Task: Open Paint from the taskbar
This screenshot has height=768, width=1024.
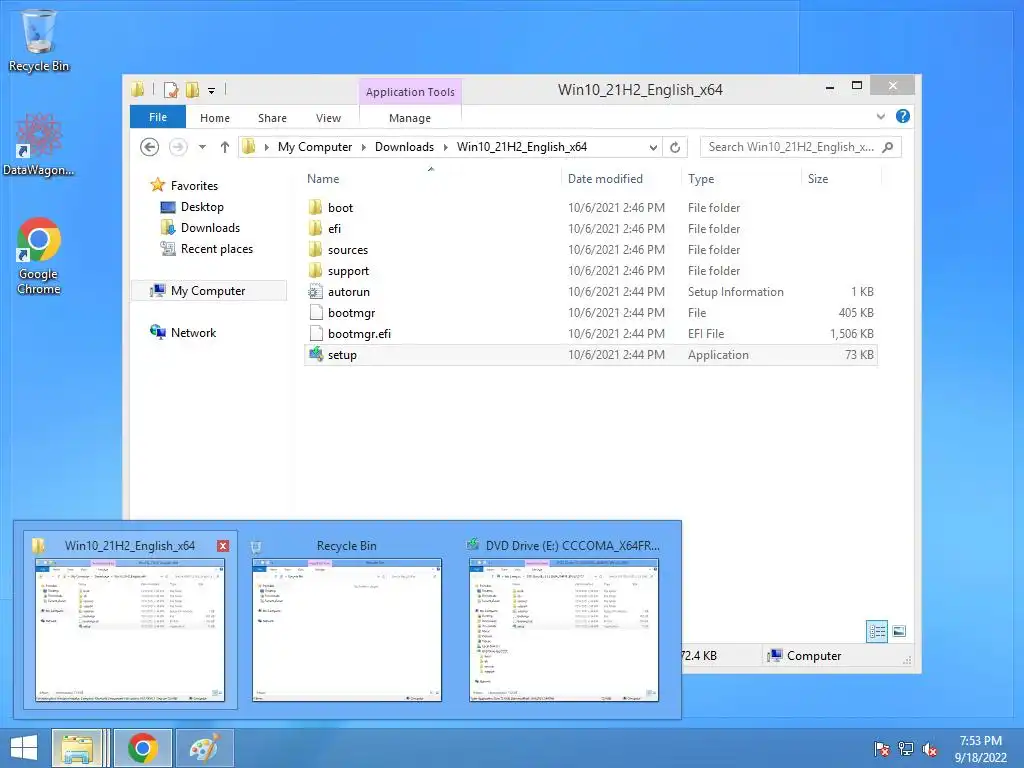Action: click(x=204, y=748)
